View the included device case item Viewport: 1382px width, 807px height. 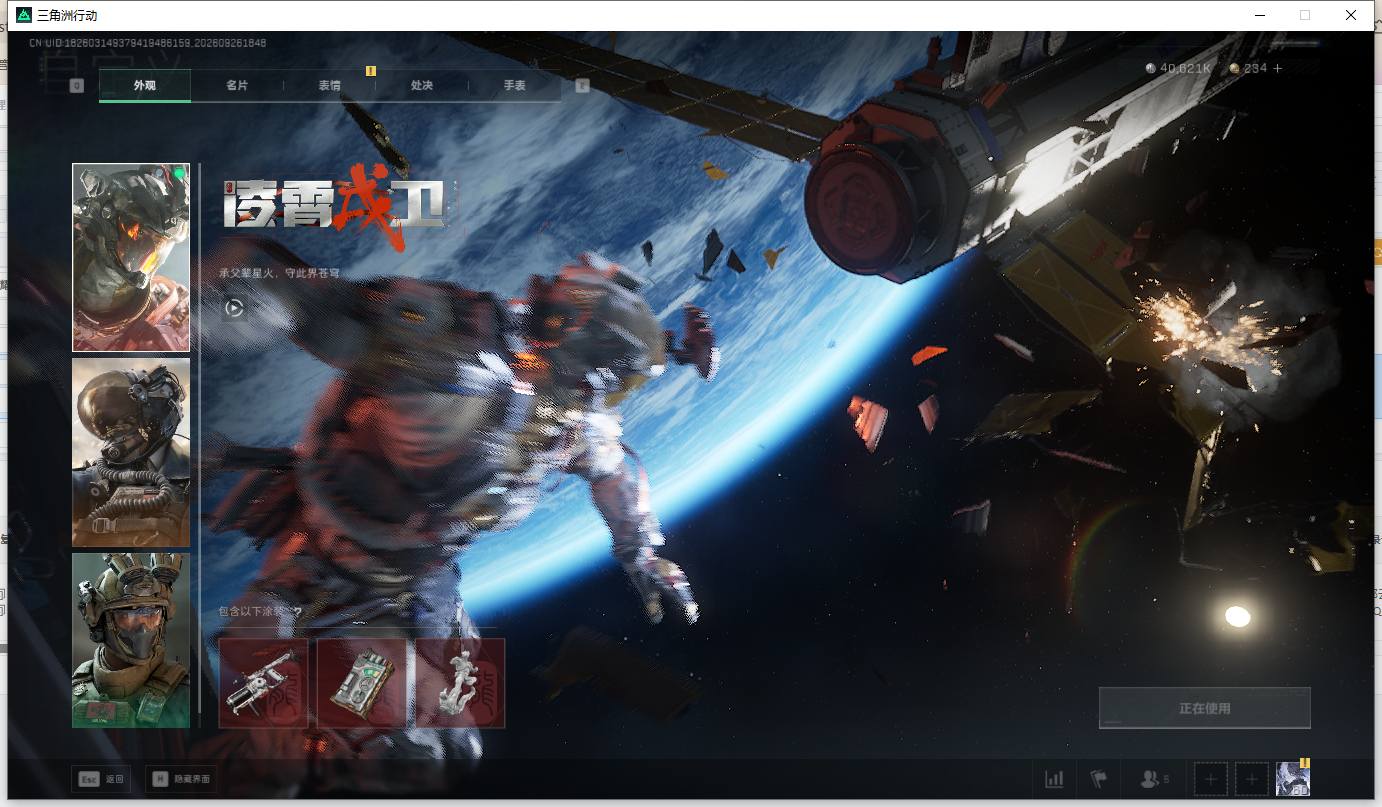[362, 683]
